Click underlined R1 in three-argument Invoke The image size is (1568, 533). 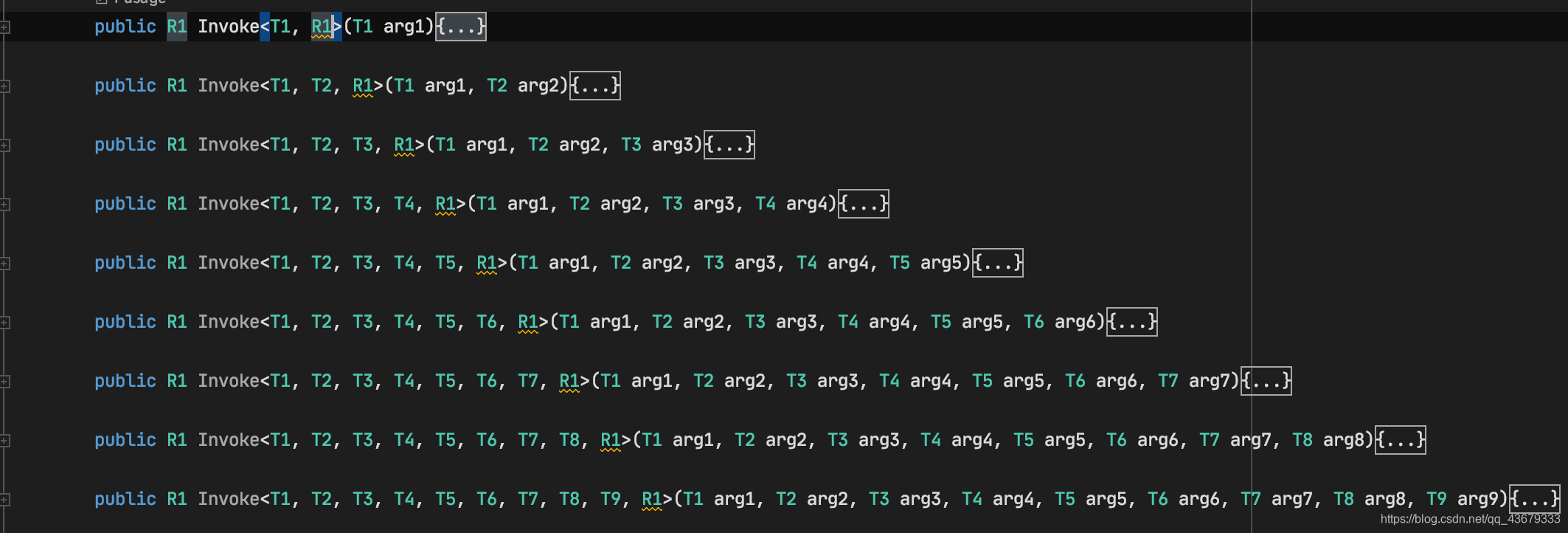[404, 145]
